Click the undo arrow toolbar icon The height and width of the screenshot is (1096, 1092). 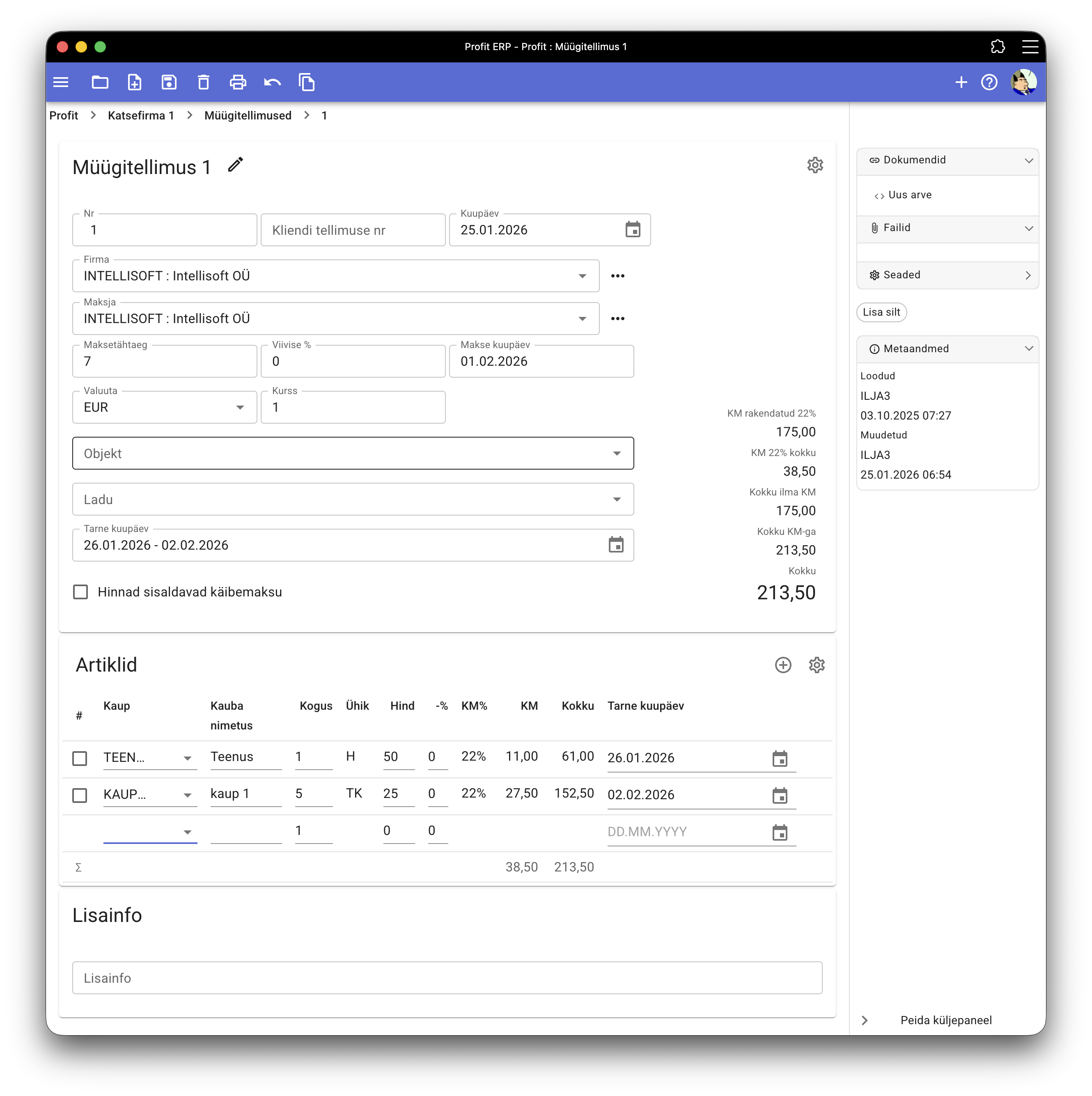click(272, 82)
